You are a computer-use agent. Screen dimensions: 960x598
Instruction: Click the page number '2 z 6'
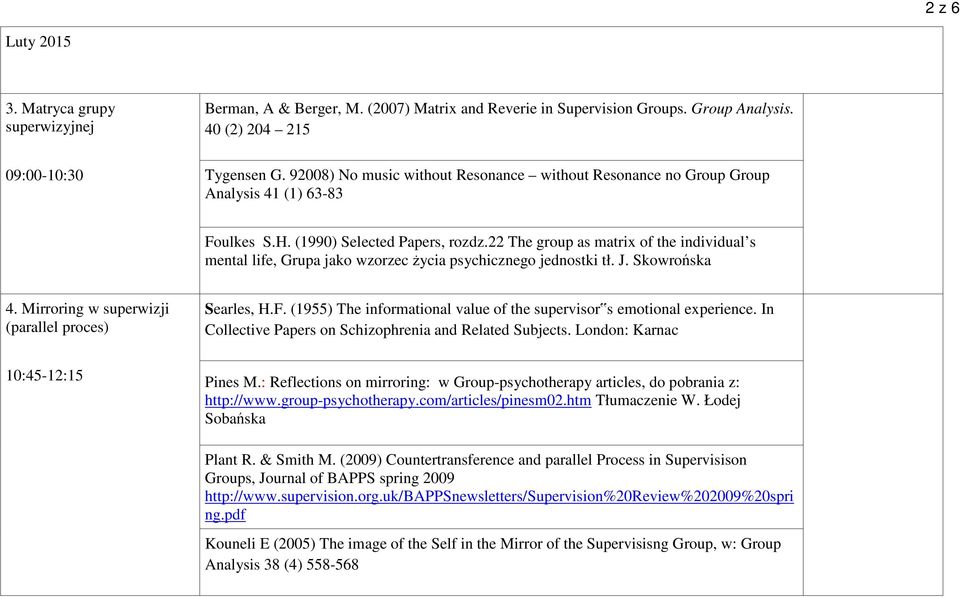(942, 8)
